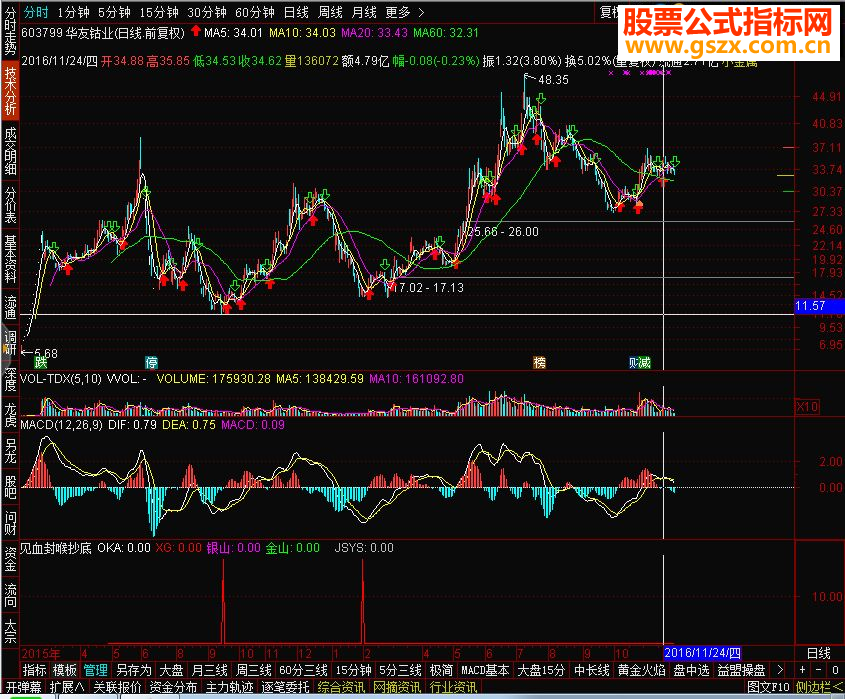
Task: Open 大宗 in the left sidebar
Action: 10,631
